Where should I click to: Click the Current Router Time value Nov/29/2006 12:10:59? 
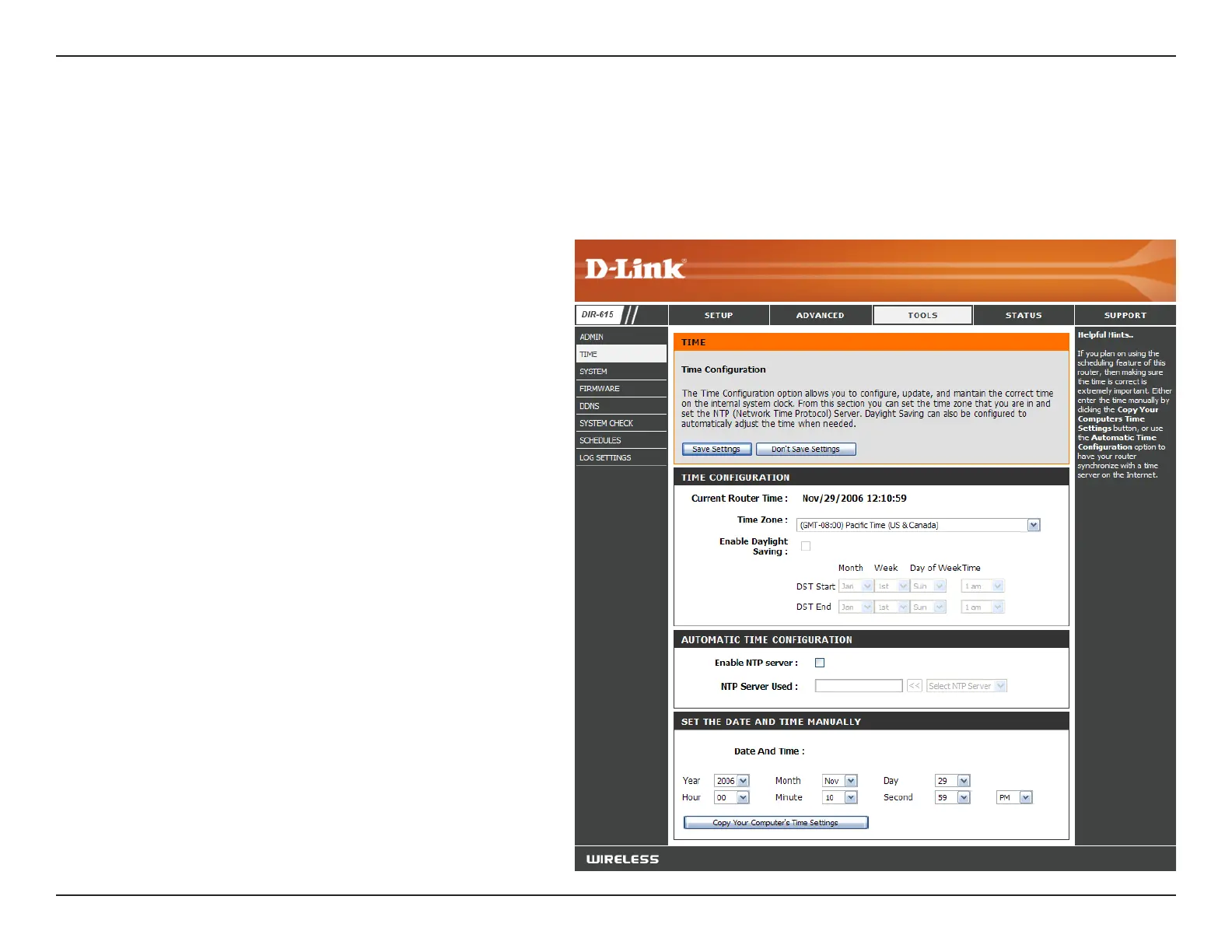(854, 499)
